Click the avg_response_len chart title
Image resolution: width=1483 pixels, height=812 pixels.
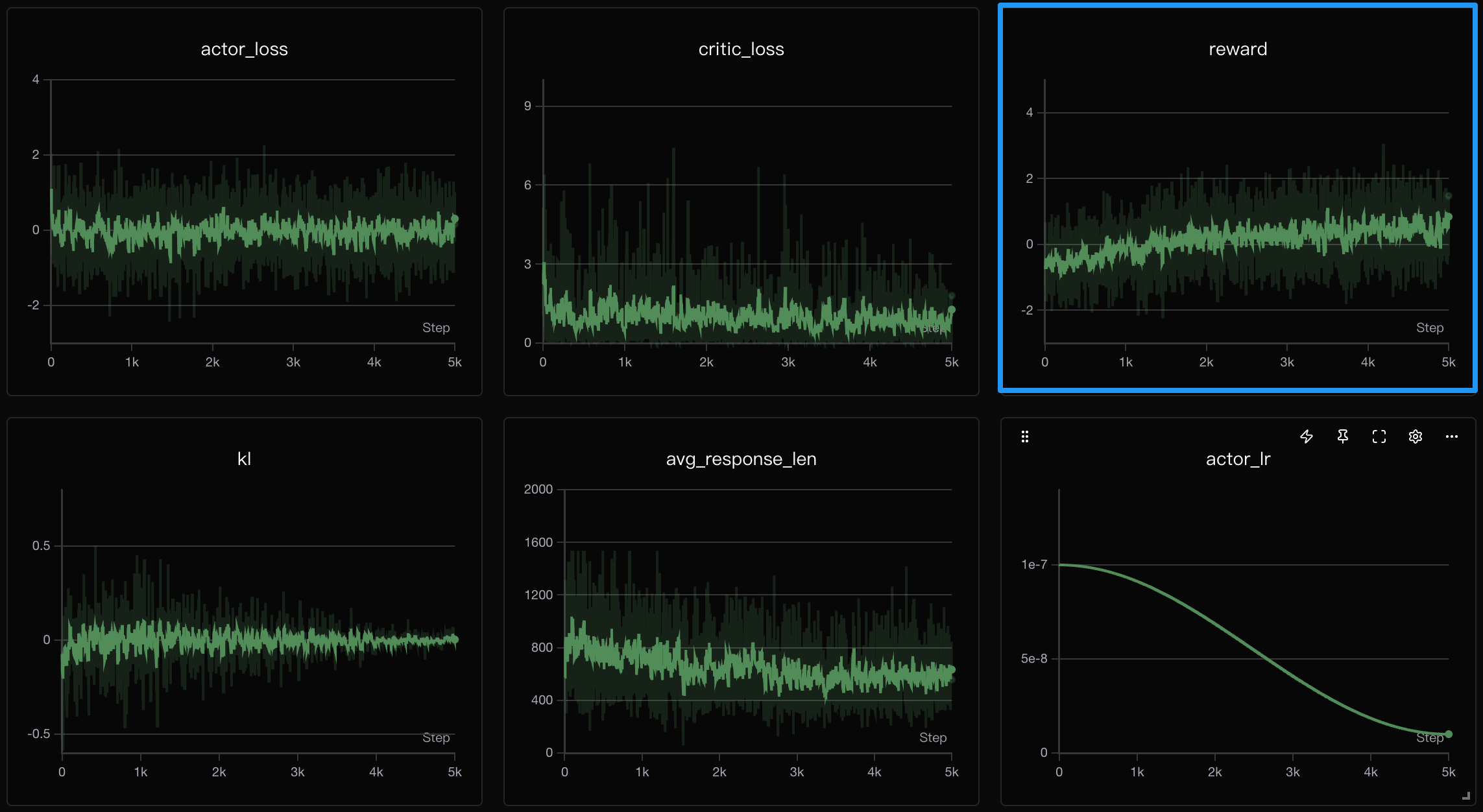pos(741,459)
